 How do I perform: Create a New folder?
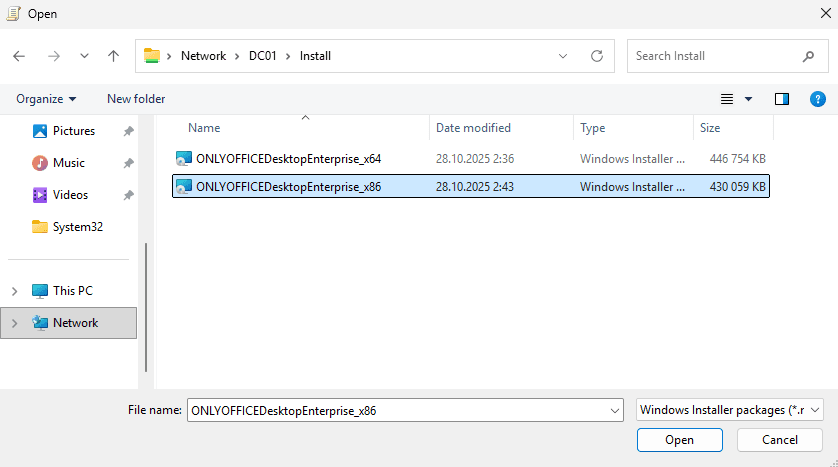(x=136, y=99)
